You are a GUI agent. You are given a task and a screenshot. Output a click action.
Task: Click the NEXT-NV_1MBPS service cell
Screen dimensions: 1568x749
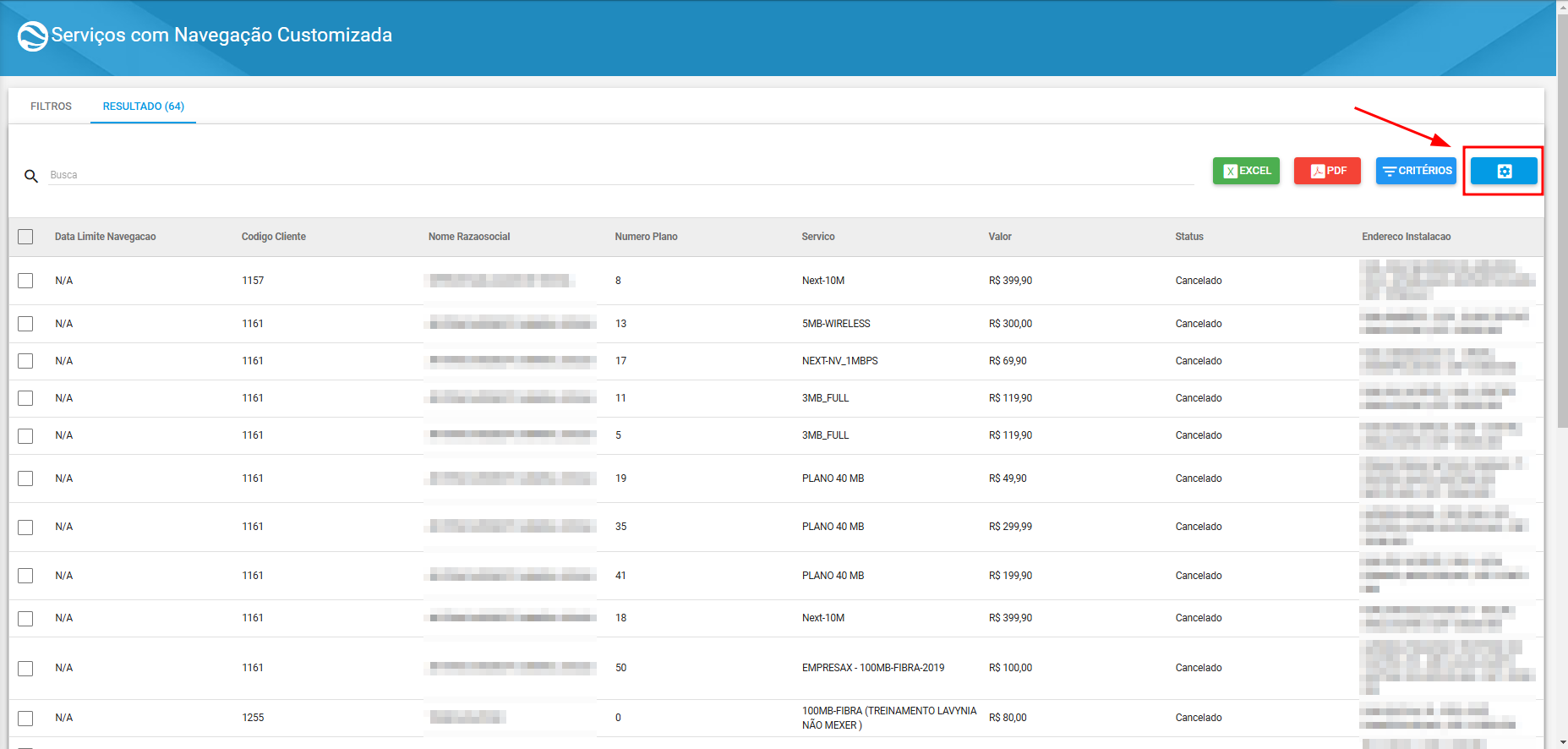pyautogui.click(x=839, y=361)
